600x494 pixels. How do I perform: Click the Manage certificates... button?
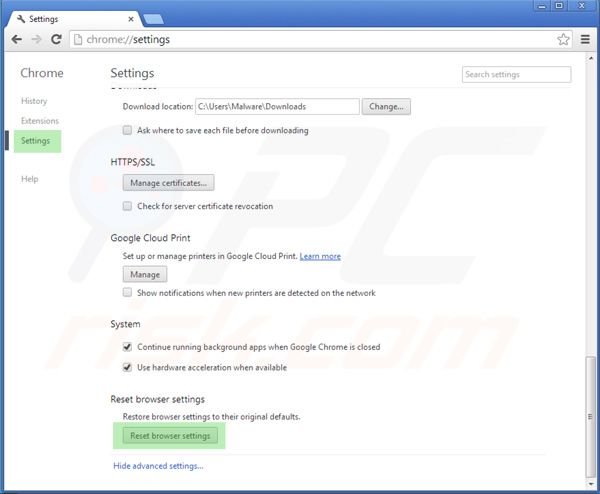click(x=168, y=183)
